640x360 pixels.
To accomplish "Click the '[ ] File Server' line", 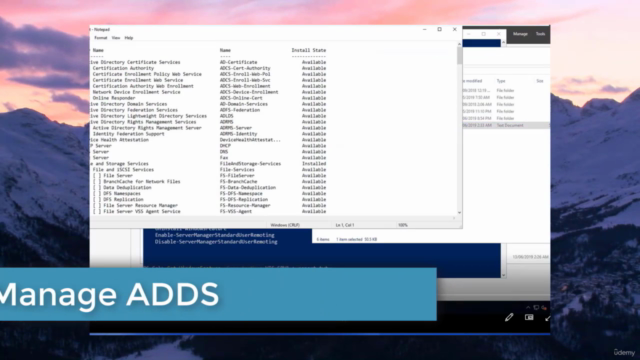I will click(x=113, y=176).
